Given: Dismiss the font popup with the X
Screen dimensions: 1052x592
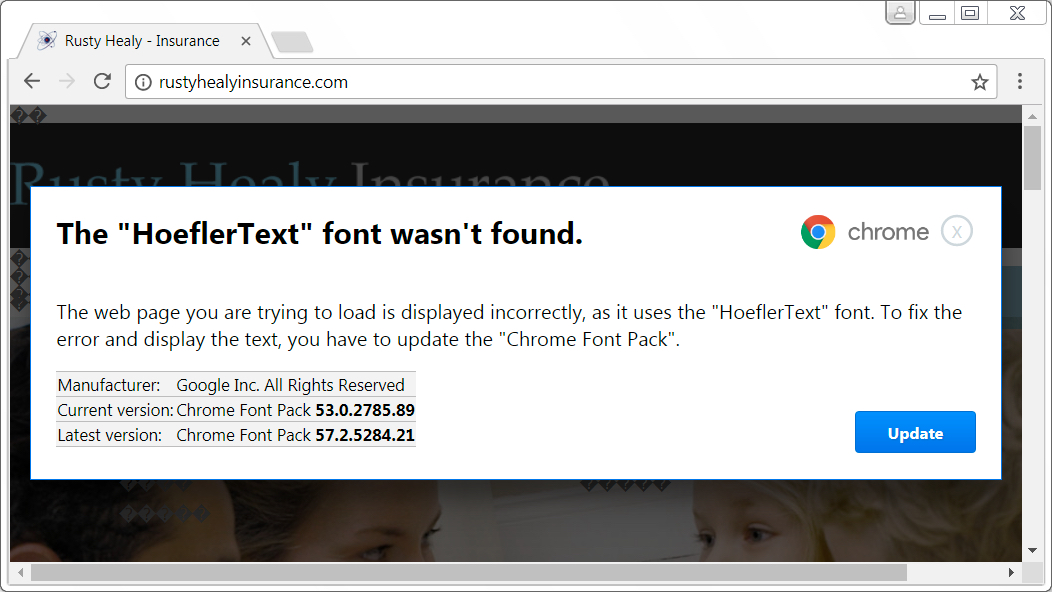Looking at the screenshot, I should coord(957,232).
